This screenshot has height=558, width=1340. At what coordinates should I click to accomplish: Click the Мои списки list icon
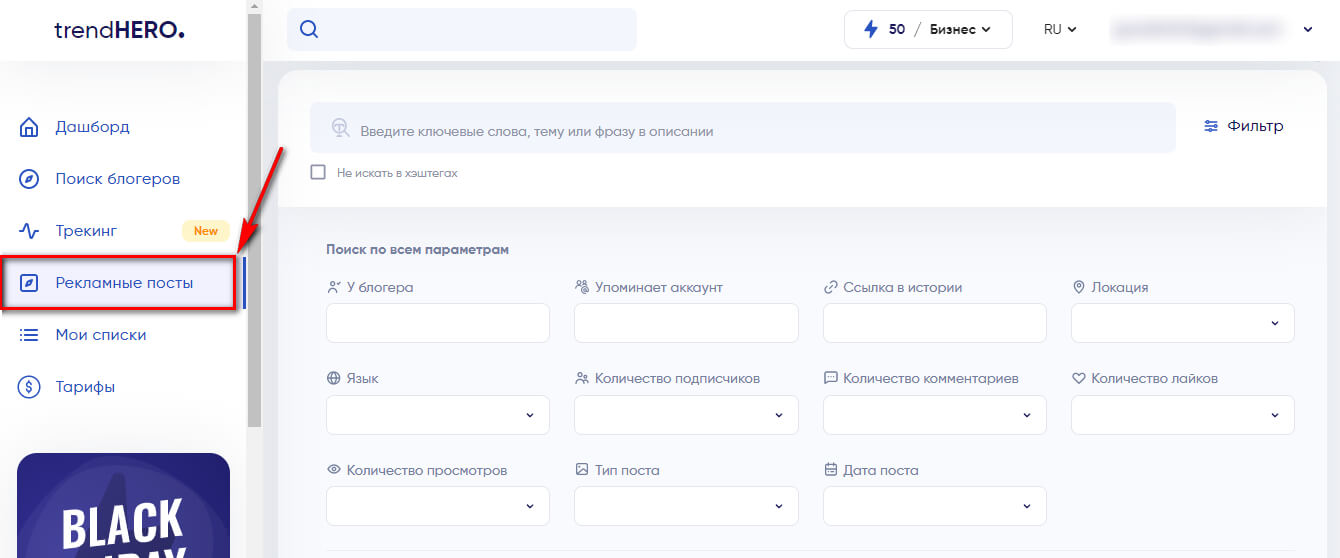(30, 335)
